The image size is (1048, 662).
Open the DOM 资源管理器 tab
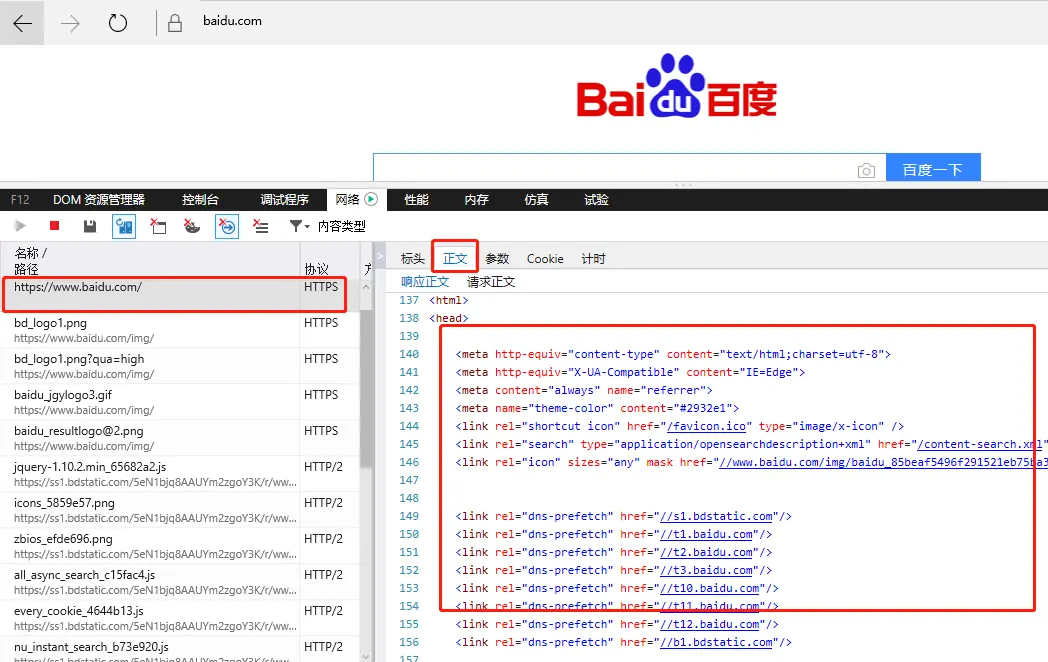pyautogui.click(x=99, y=199)
